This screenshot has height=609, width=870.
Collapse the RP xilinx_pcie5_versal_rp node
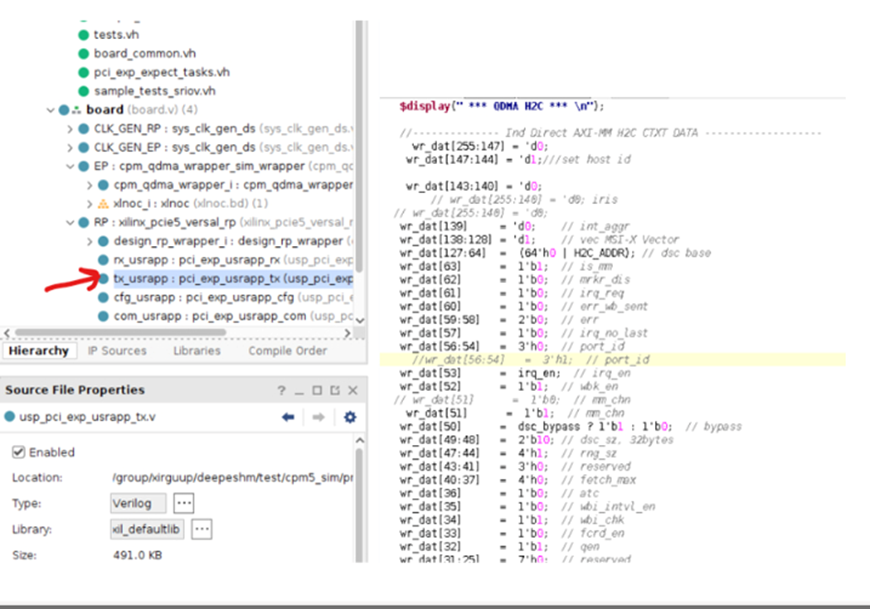coord(70,222)
